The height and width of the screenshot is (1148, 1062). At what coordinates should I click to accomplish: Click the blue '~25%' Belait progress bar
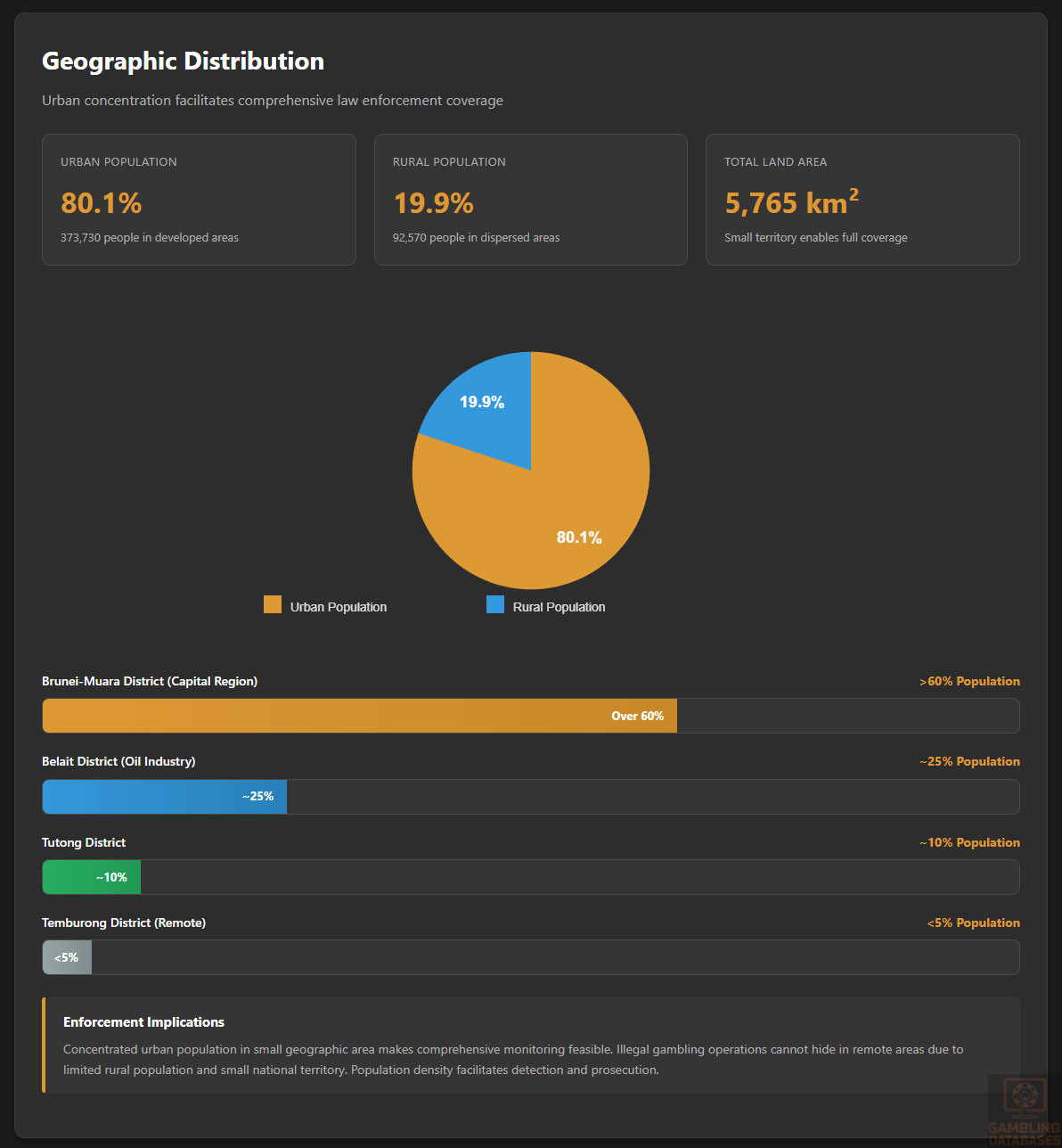164,797
